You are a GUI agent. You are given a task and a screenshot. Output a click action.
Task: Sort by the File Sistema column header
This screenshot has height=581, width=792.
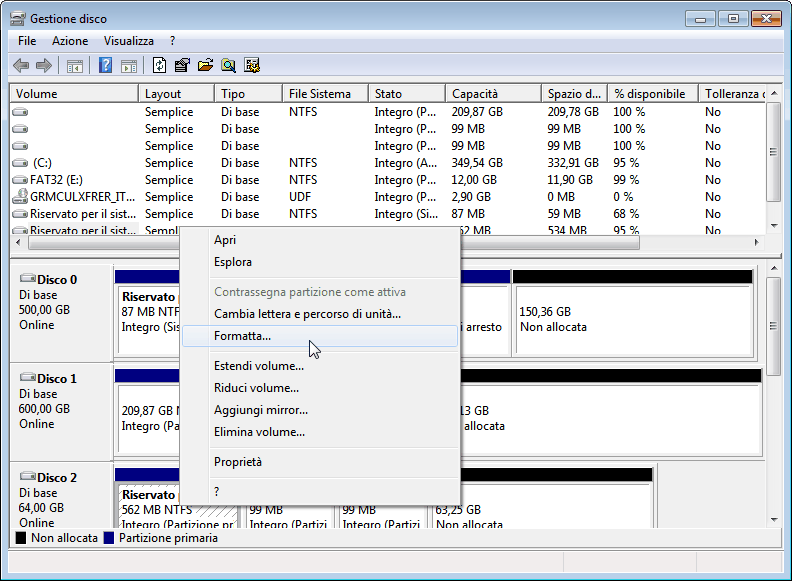[x=319, y=94]
